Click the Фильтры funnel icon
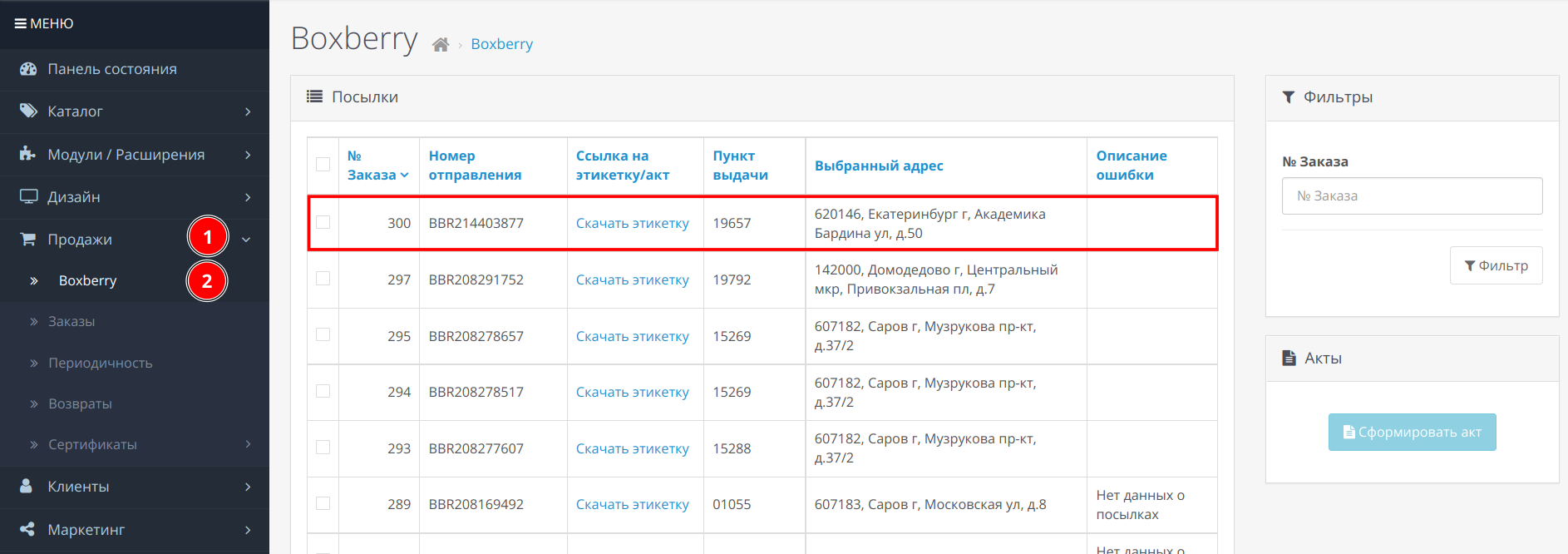This screenshot has height=554, width=1568. pos(1289,97)
